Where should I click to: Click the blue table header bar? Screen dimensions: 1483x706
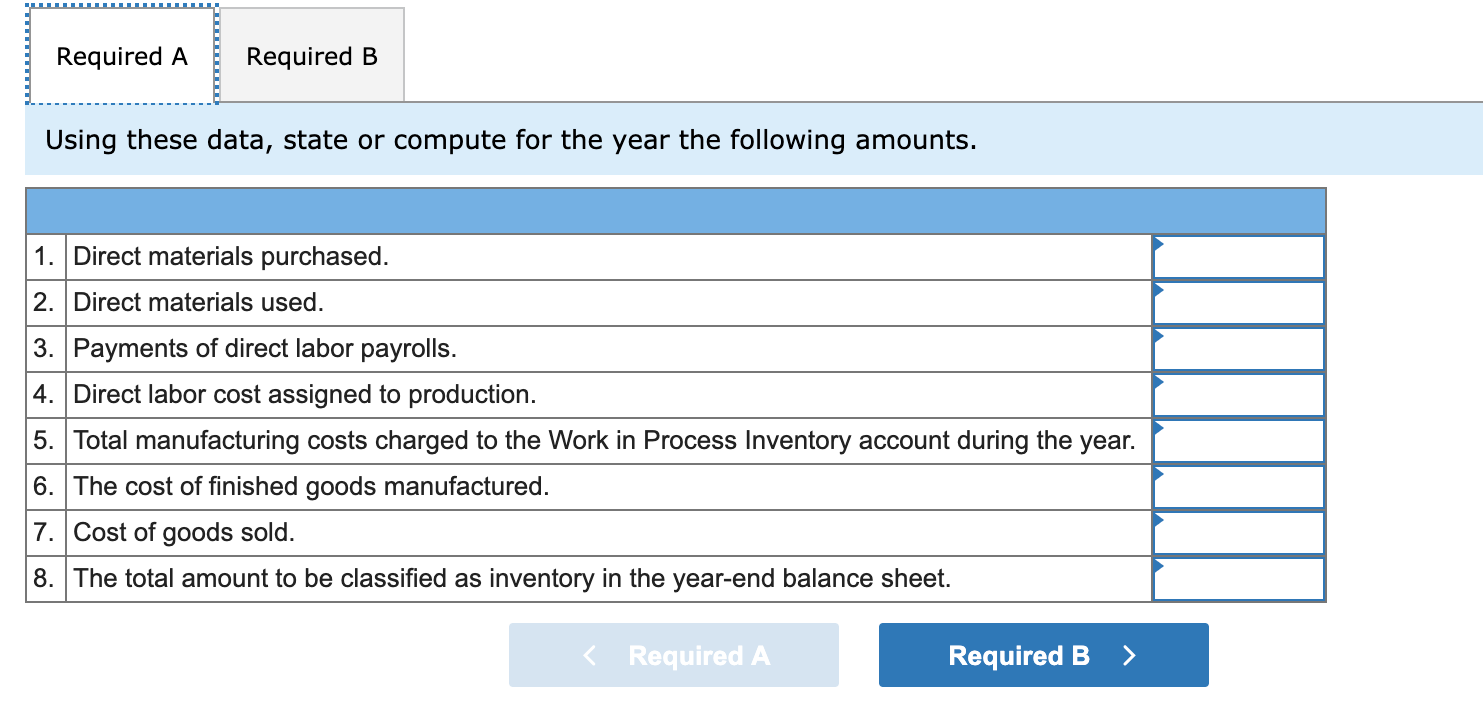[x=675, y=211]
